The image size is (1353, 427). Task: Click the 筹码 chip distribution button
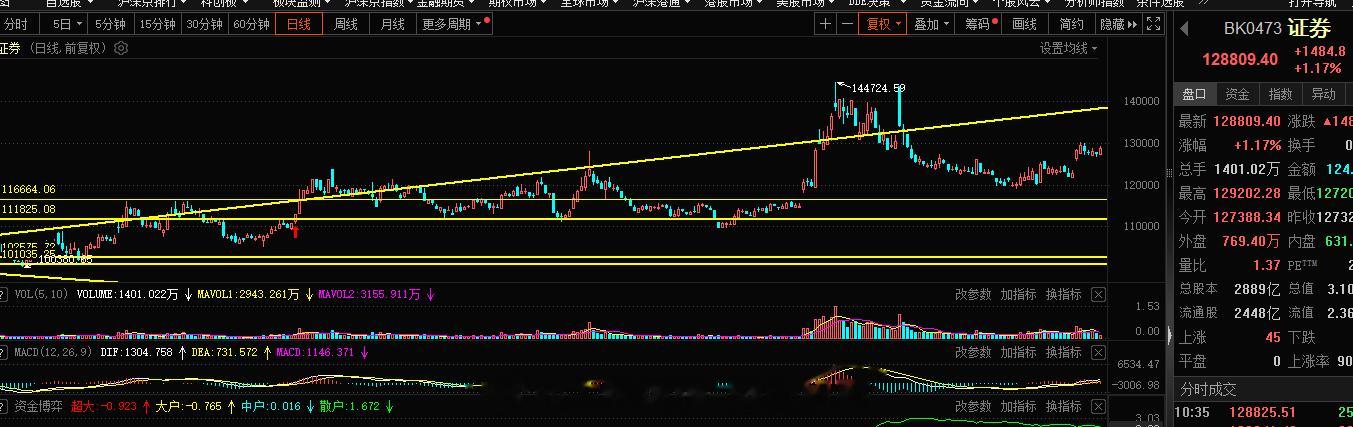click(x=979, y=24)
